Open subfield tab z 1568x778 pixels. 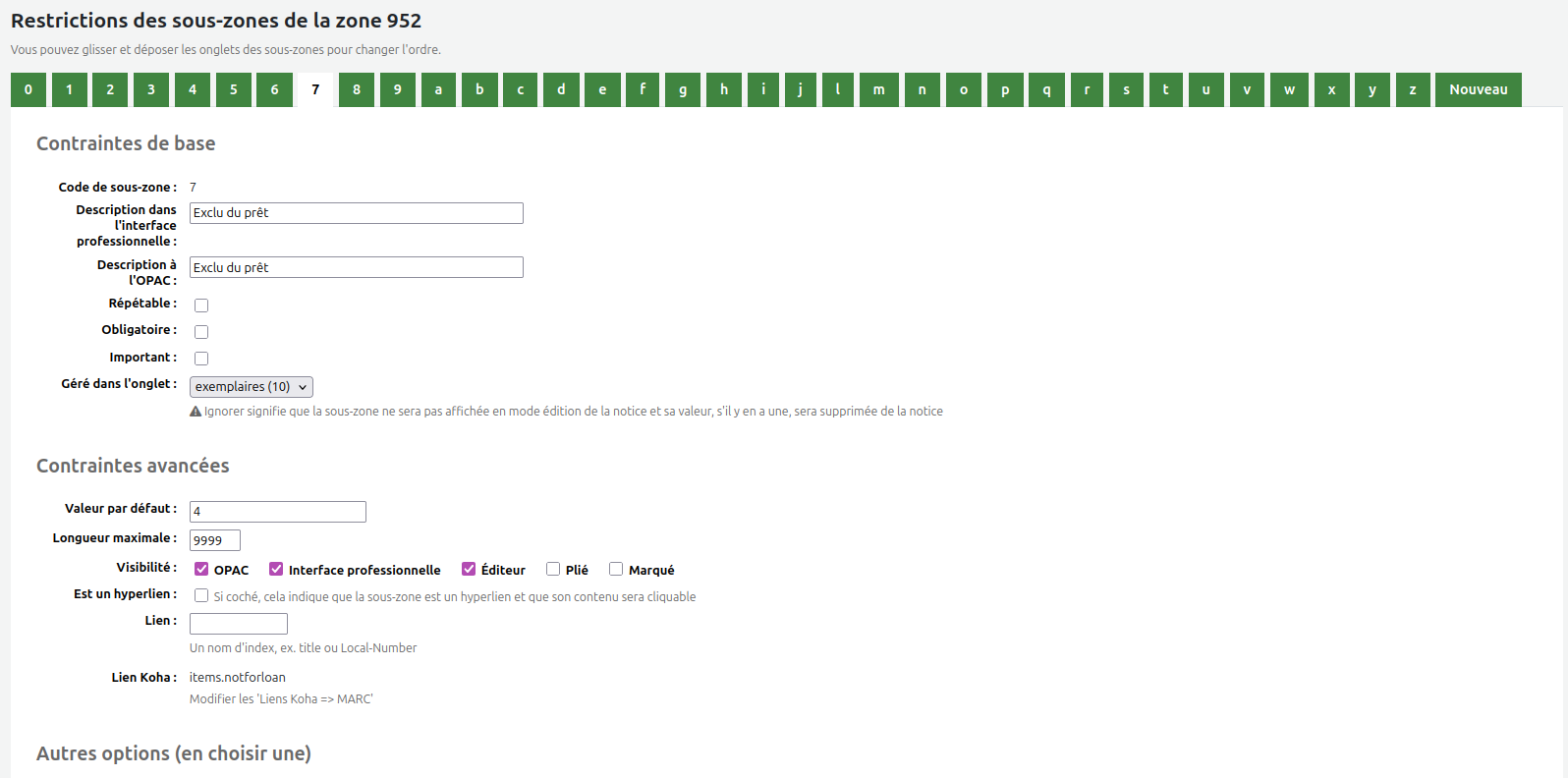click(1413, 89)
